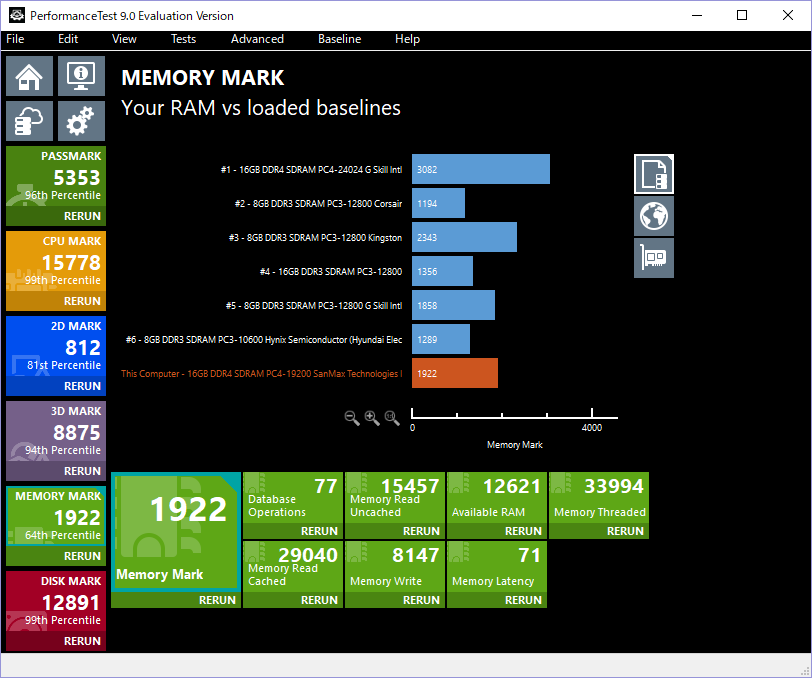Click the 1194 Corsair baseline bar
This screenshot has height=678, width=812.
tap(438, 203)
